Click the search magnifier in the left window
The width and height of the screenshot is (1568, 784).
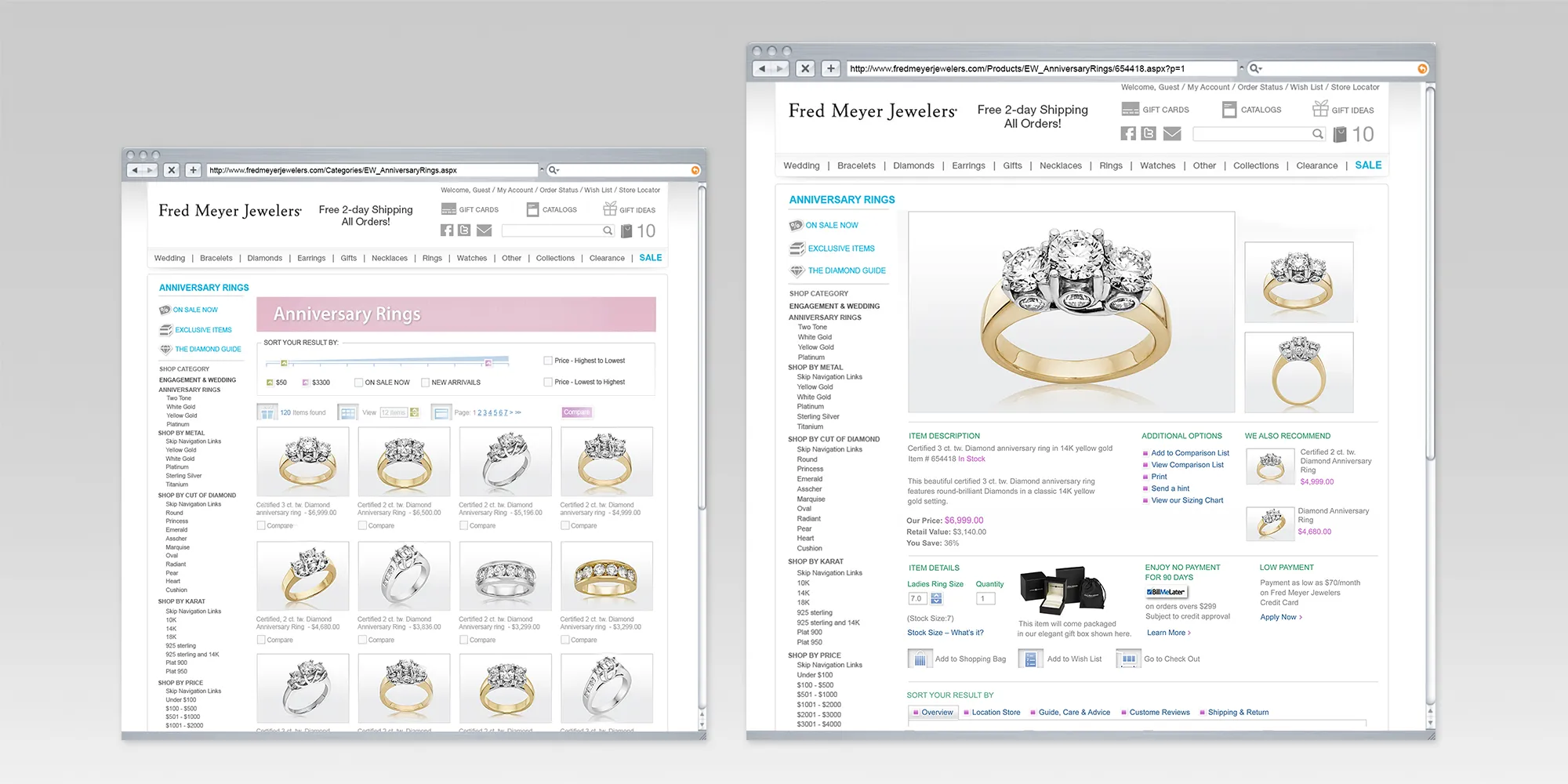tap(607, 230)
